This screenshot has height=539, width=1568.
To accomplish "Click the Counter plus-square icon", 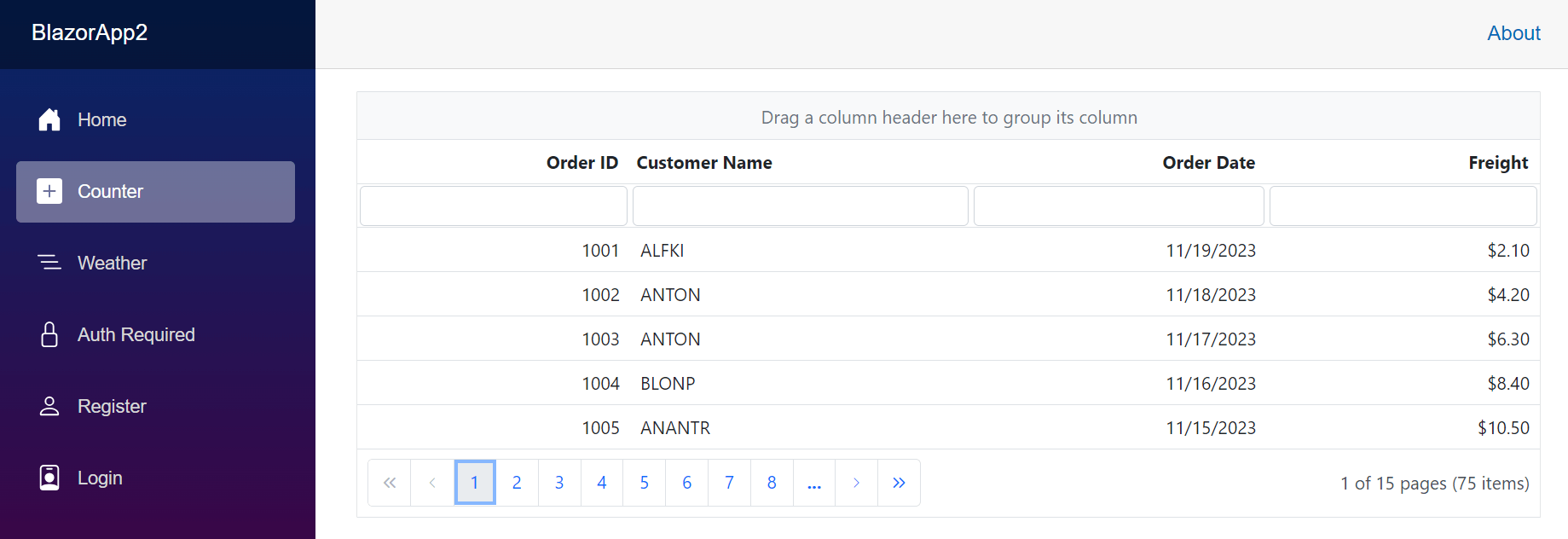I will (49, 192).
